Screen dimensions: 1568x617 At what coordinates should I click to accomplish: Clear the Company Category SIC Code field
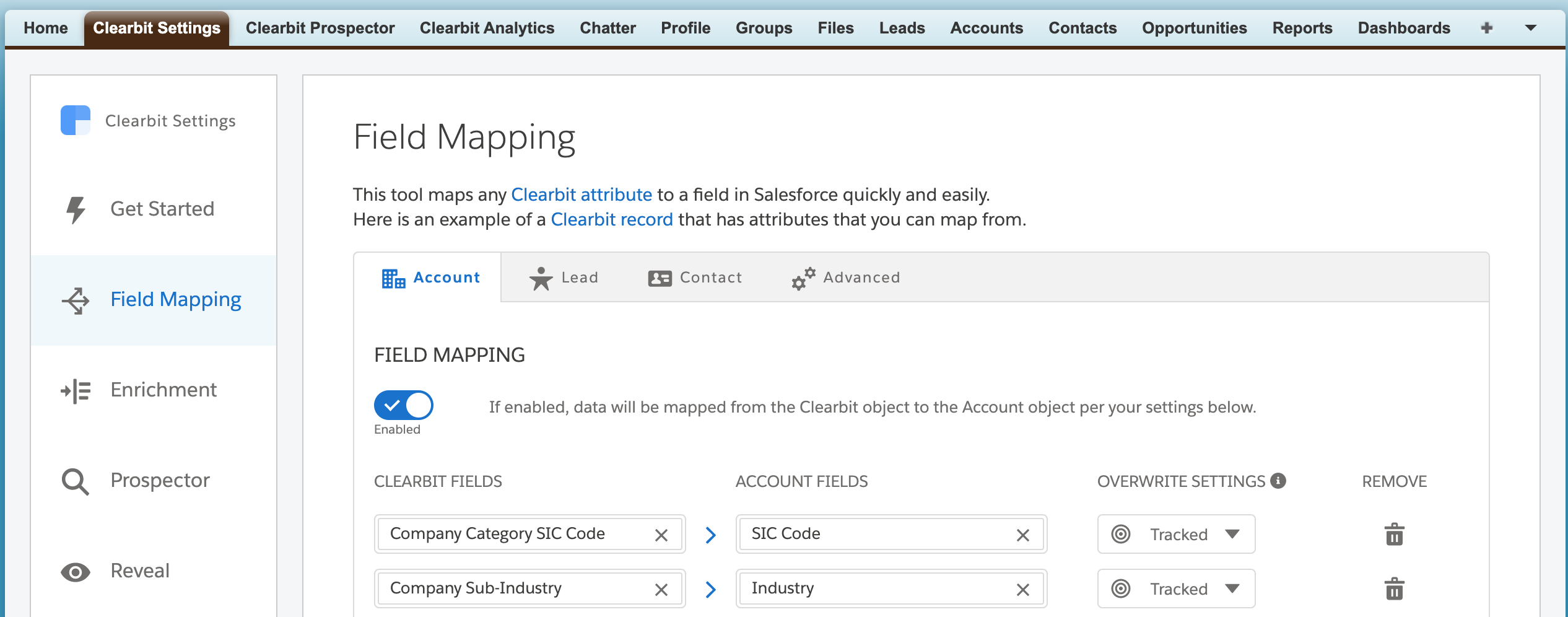click(x=661, y=535)
